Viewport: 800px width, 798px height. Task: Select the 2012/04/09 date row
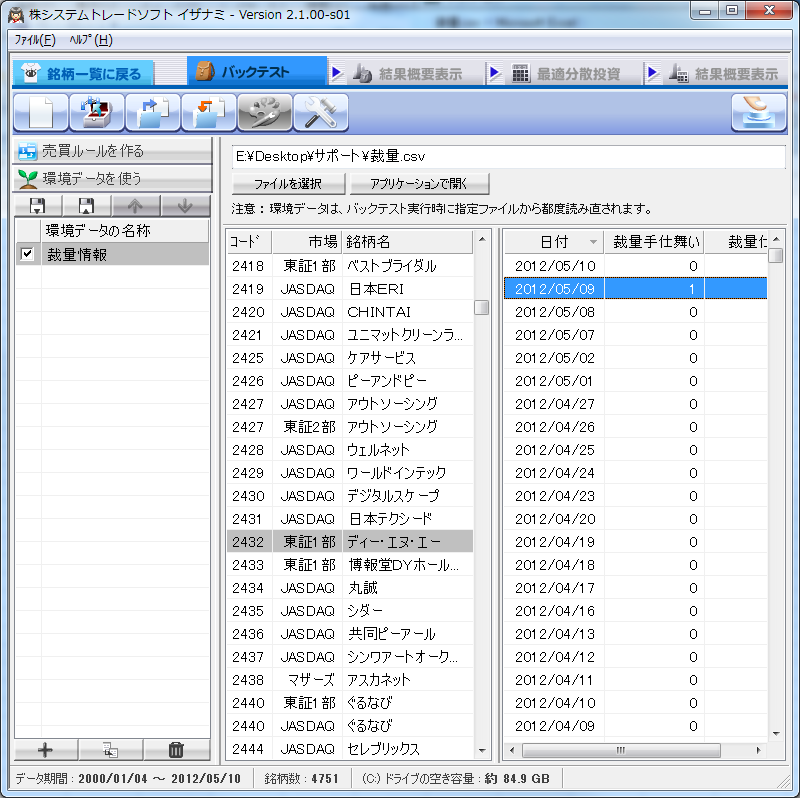(636, 726)
